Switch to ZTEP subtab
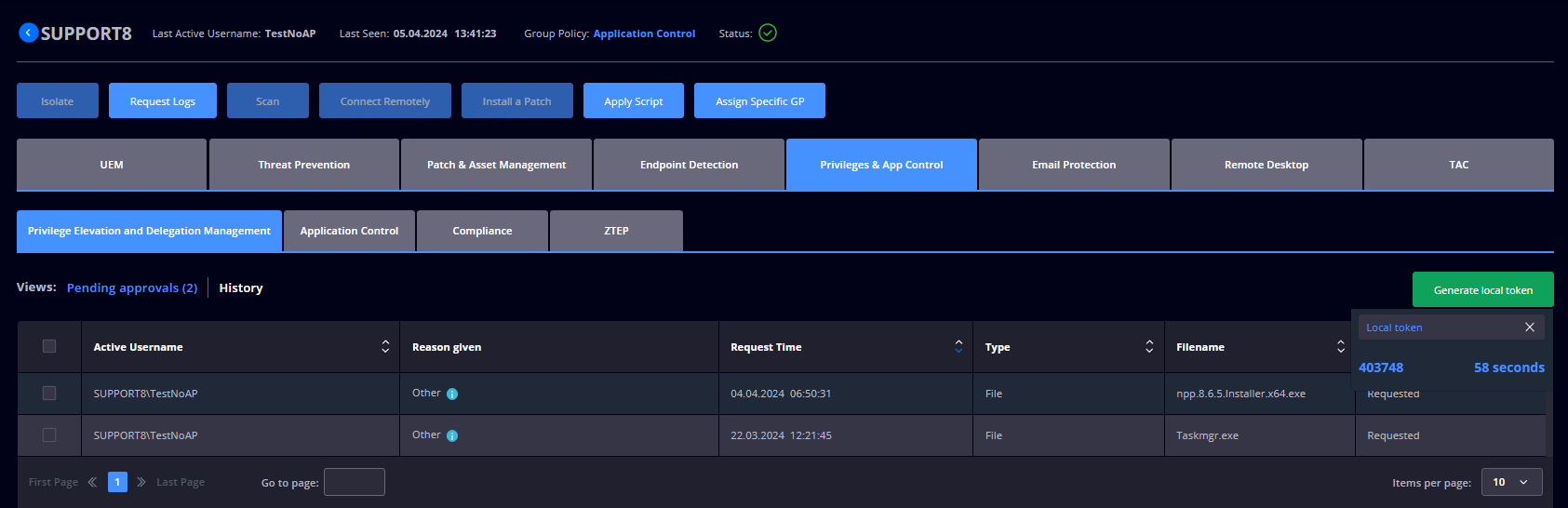Viewport: 1568px width, 508px height. pyautogui.click(x=616, y=231)
